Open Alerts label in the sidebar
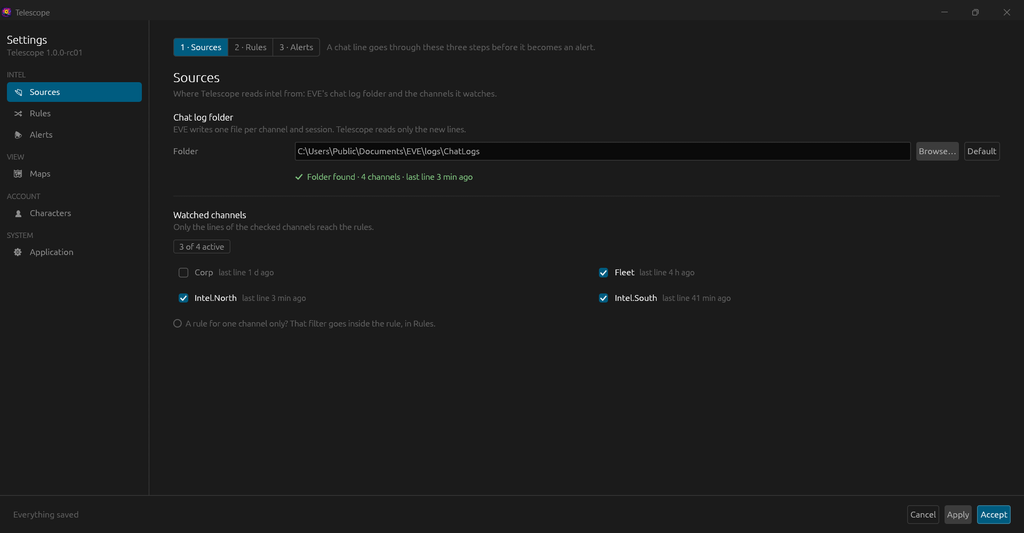Viewport: 1024px width, 533px height. pos(41,135)
